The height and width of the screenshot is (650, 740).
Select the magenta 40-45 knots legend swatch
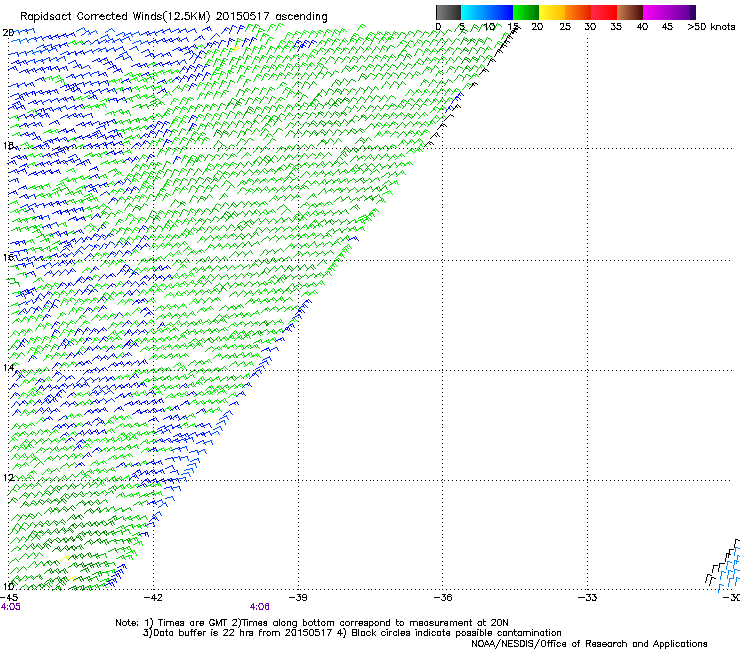coord(656,12)
